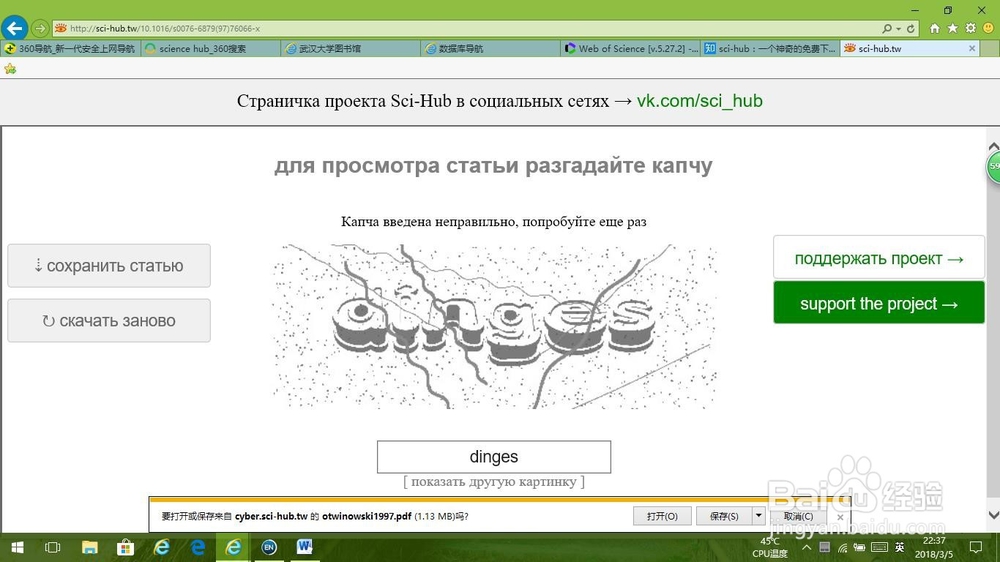Click the page scrollbar down arrow

tap(993, 514)
